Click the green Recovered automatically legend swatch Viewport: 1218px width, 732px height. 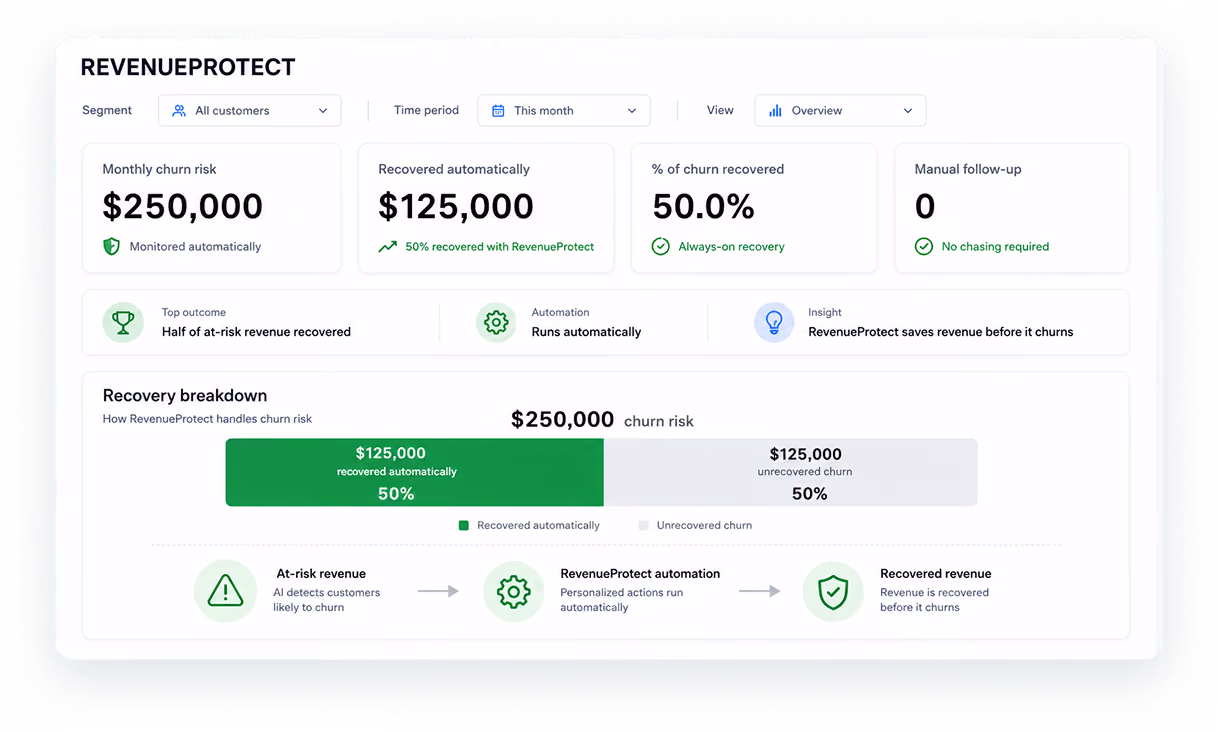(x=463, y=525)
